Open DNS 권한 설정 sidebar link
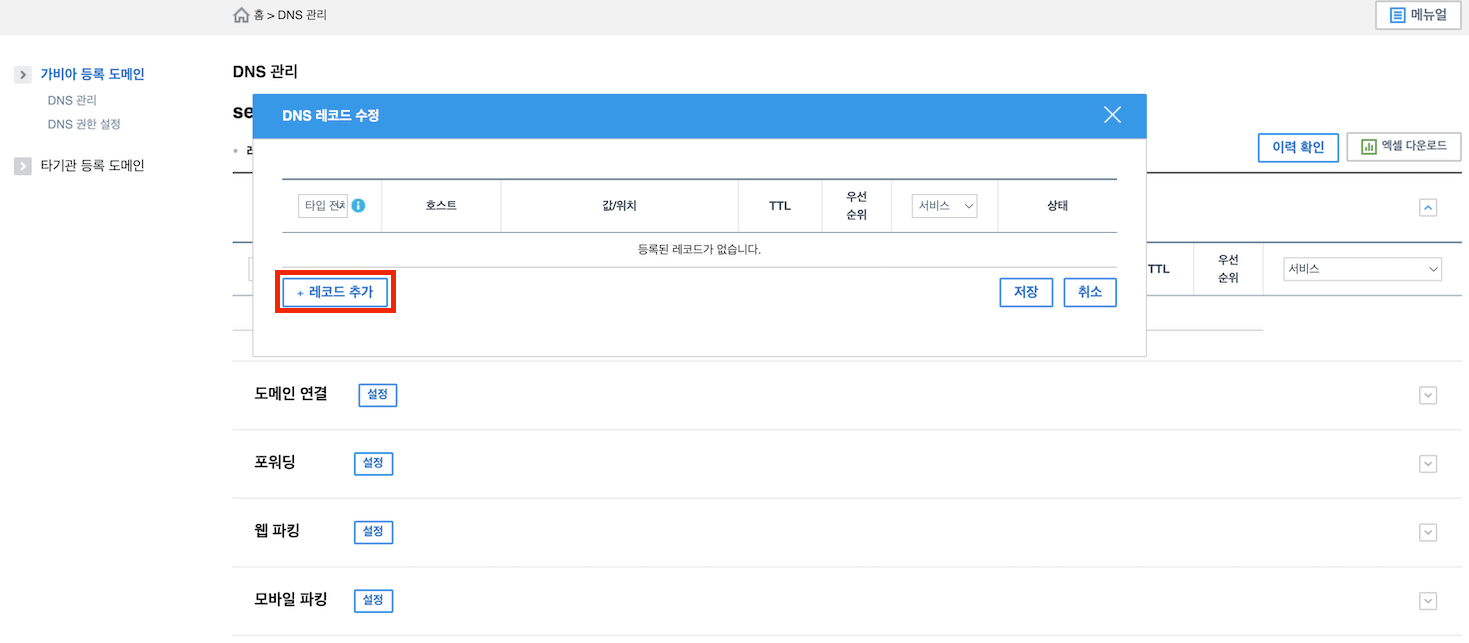This screenshot has height=643, width=1469. point(84,124)
